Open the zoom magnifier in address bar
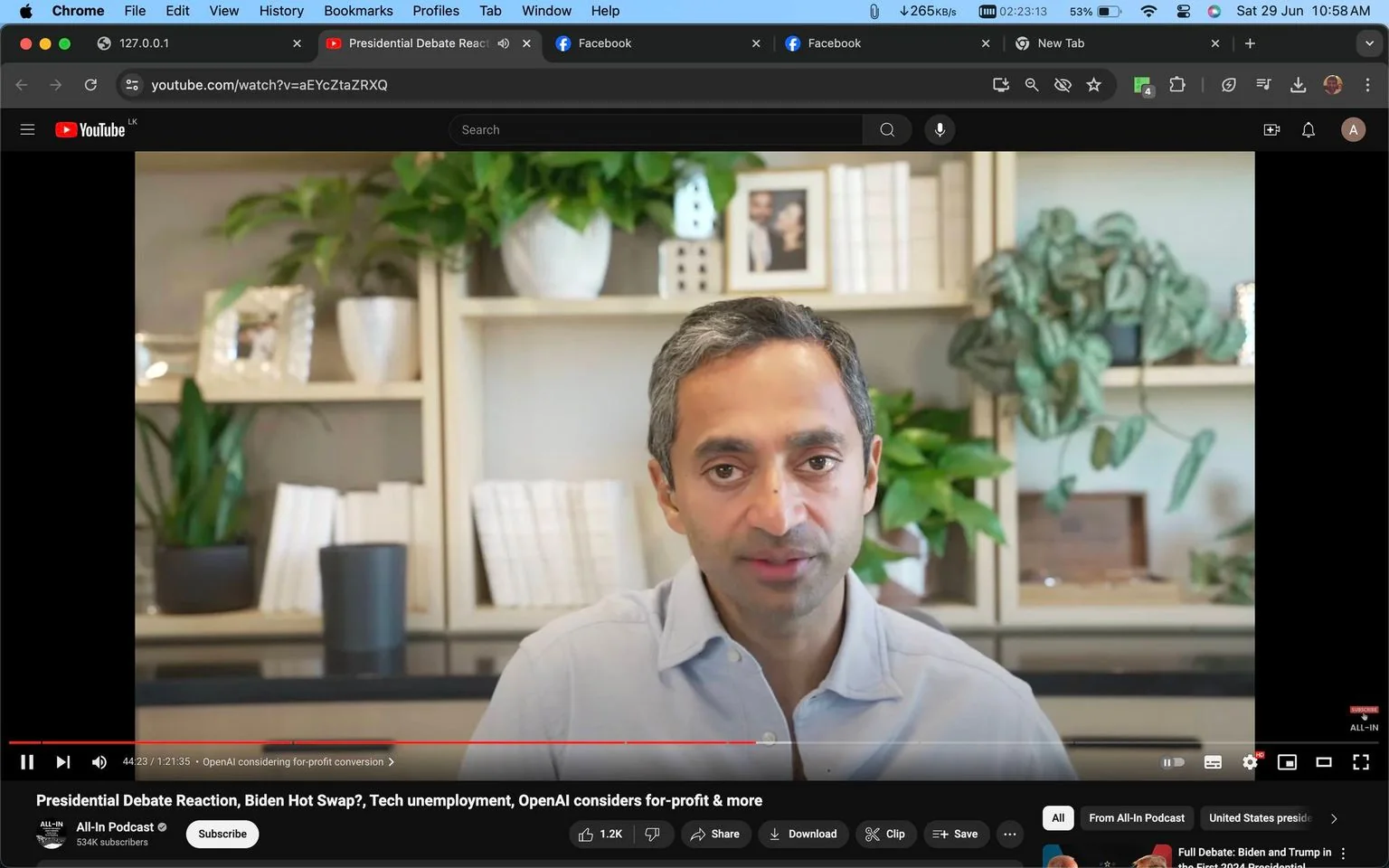The width and height of the screenshot is (1389, 868). pyautogui.click(x=1032, y=85)
